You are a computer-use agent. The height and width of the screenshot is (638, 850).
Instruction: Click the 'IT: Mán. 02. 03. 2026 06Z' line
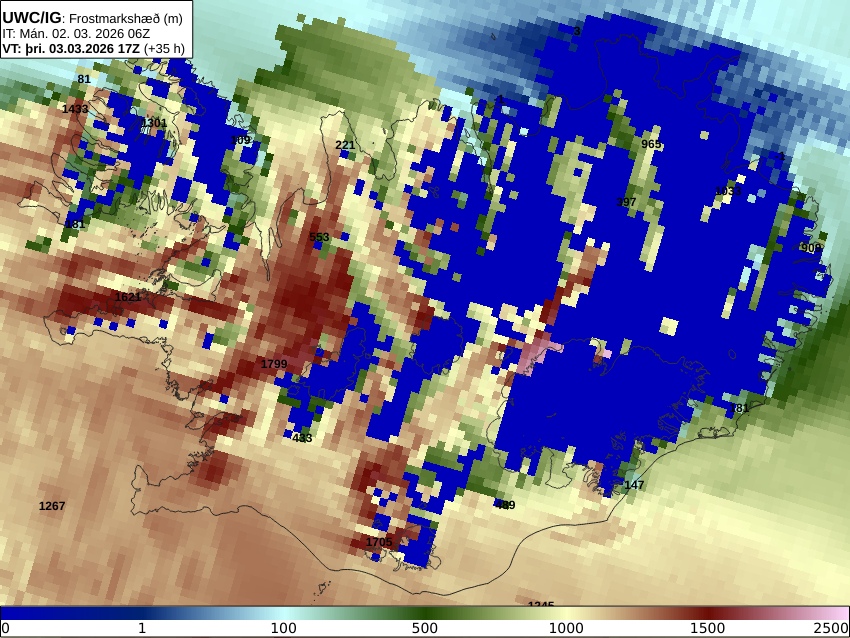pyautogui.click(x=76, y=34)
